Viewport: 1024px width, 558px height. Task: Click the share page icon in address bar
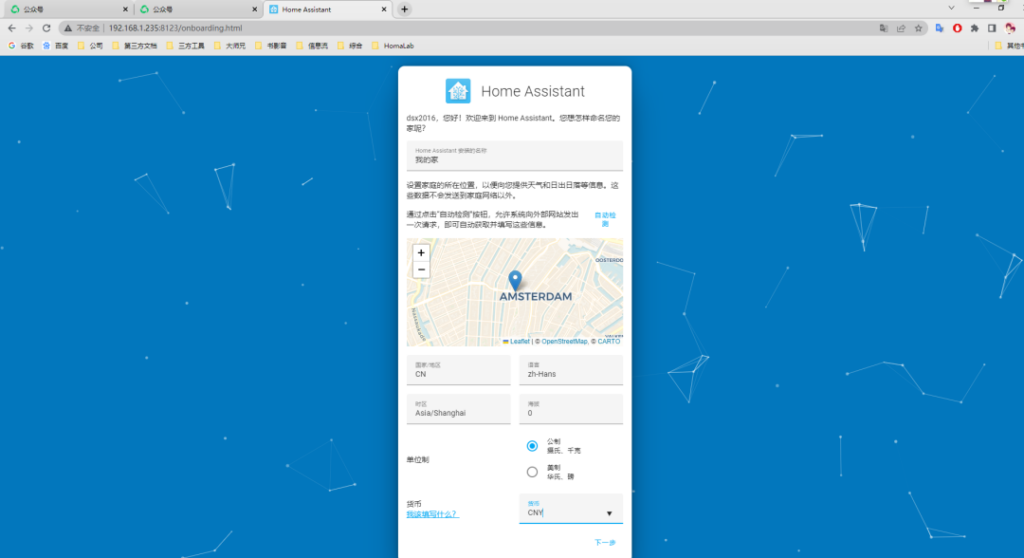click(x=901, y=28)
